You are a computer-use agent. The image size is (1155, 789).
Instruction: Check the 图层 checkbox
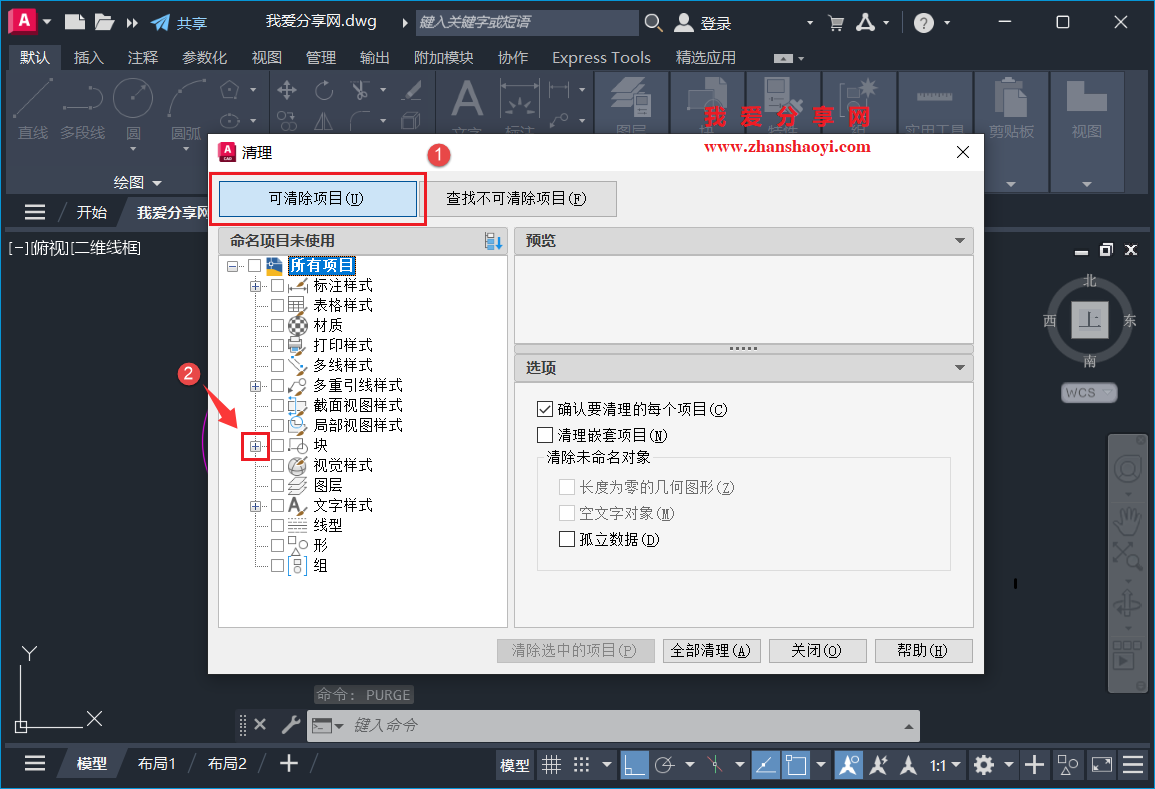click(x=277, y=485)
